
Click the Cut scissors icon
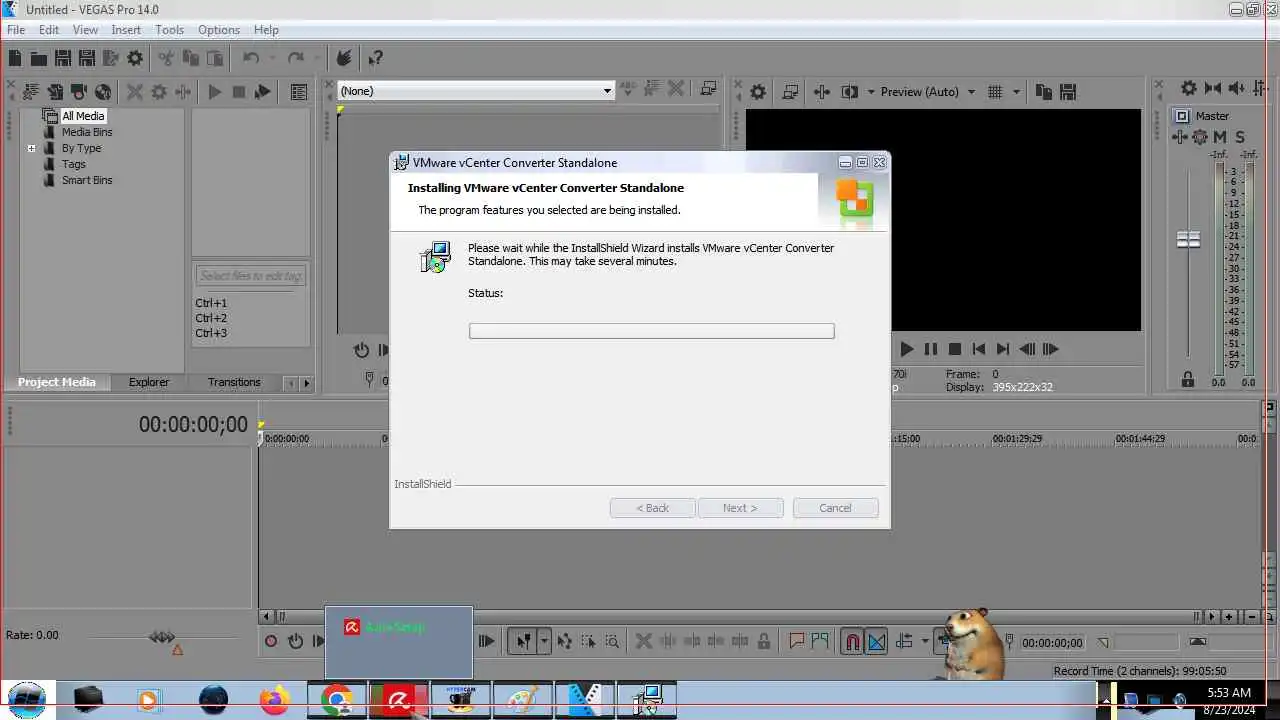(x=167, y=58)
